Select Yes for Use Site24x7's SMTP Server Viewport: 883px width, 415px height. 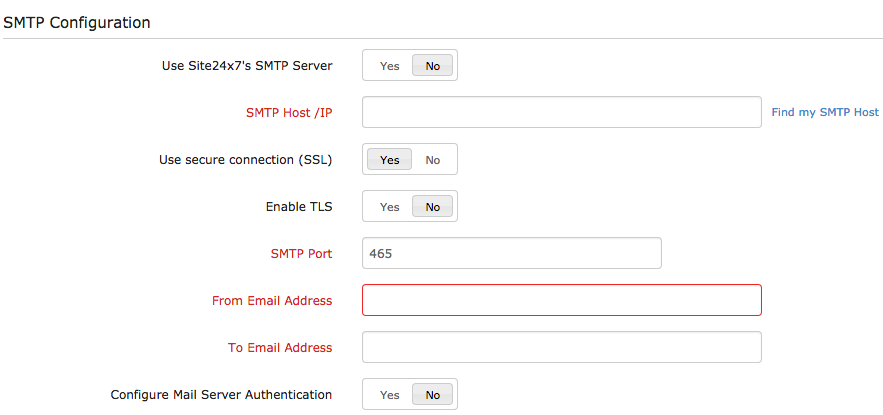[x=389, y=66]
